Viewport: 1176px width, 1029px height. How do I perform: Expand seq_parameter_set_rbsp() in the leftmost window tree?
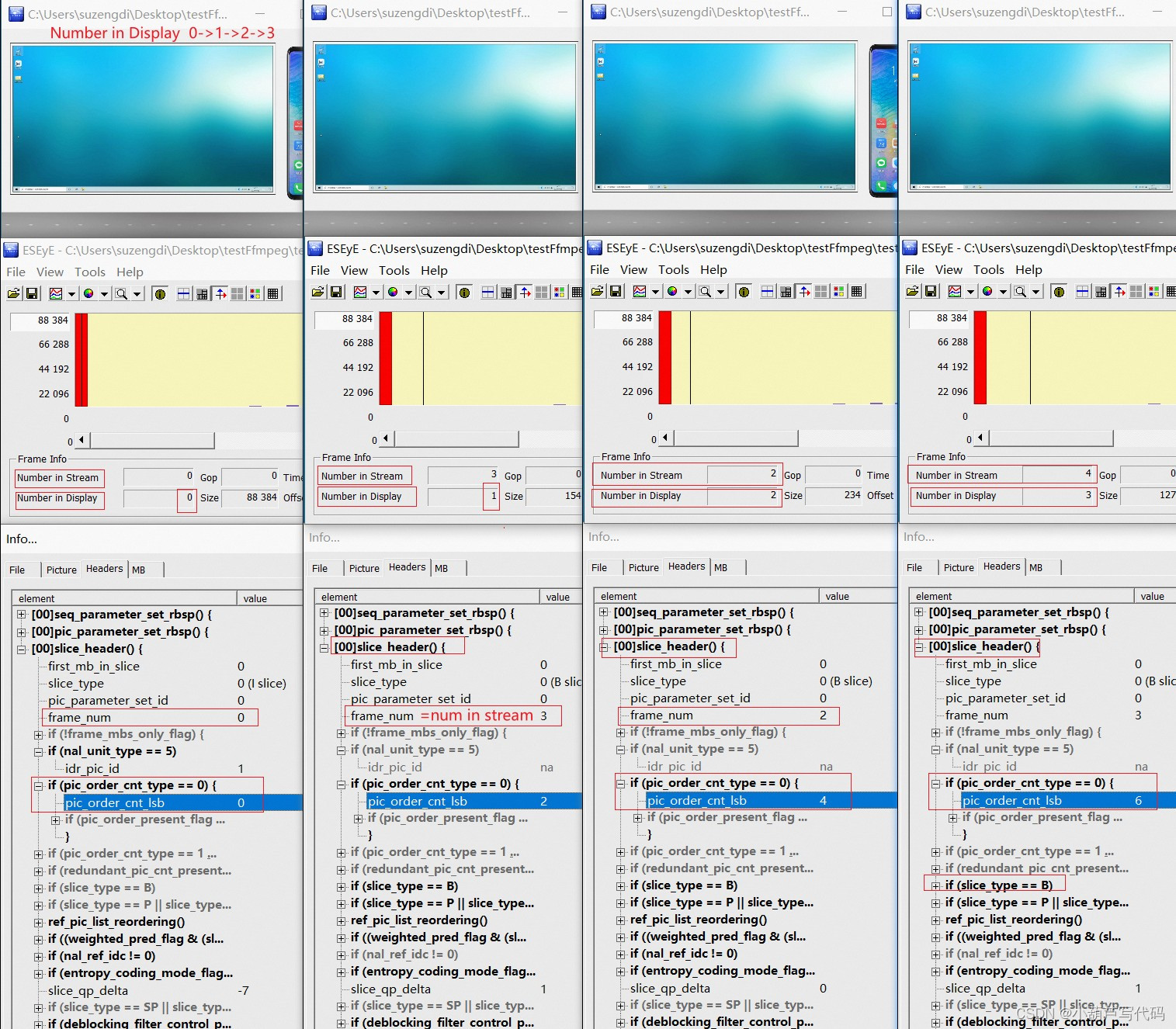coord(22,615)
